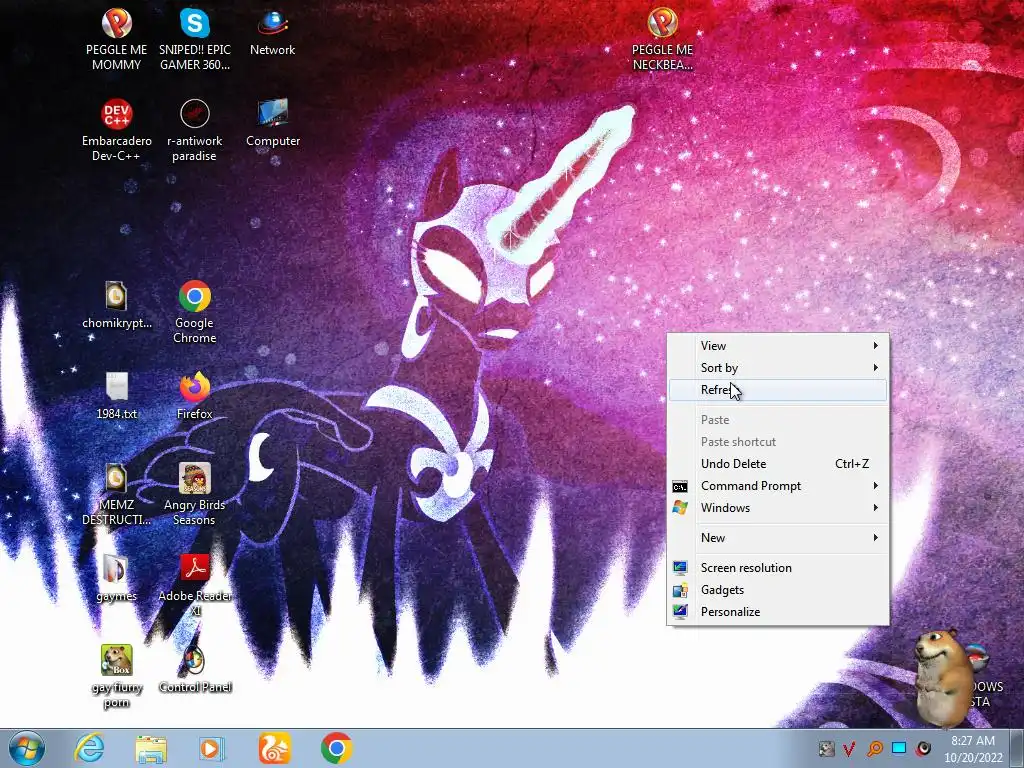This screenshot has height=768, width=1024.
Task: Select the chomikrypt... file icon
Action: pos(116,305)
